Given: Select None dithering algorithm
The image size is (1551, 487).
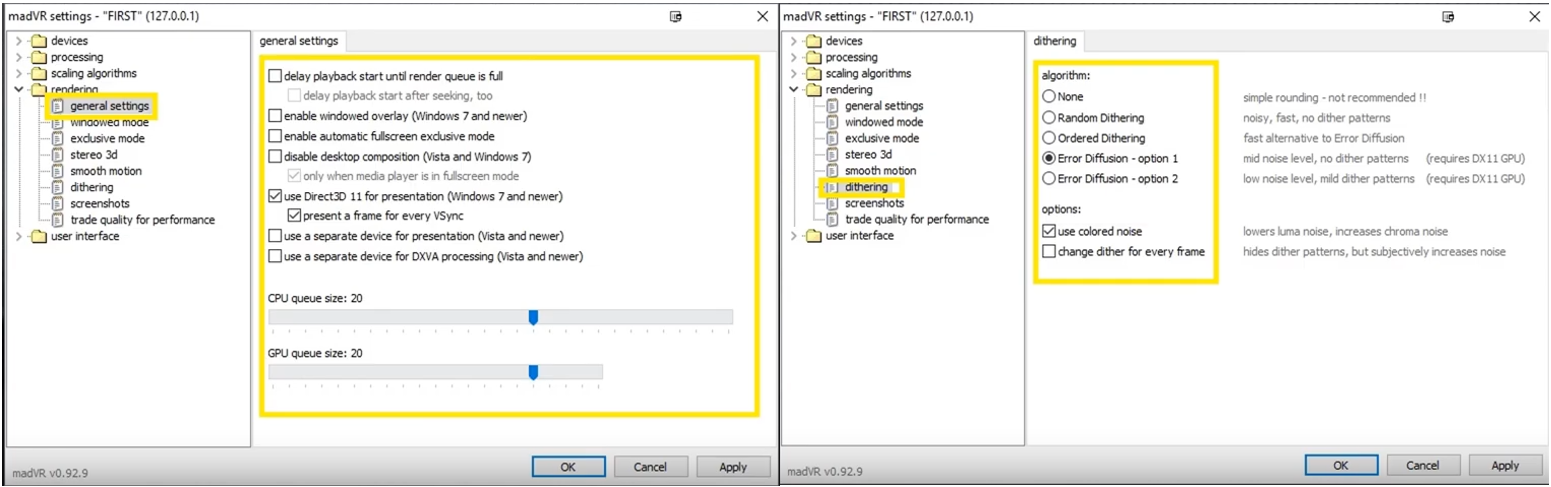Looking at the screenshot, I should click(x=1049, y=97).
